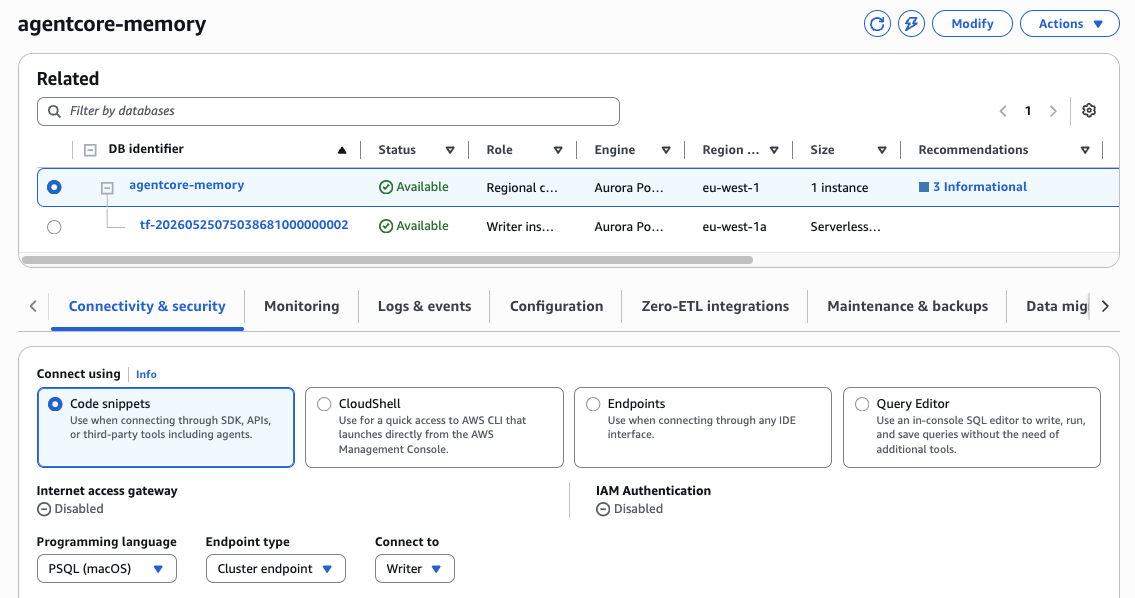
Task: Switch to Maintenance & backups tab
Action: point(907,306)
